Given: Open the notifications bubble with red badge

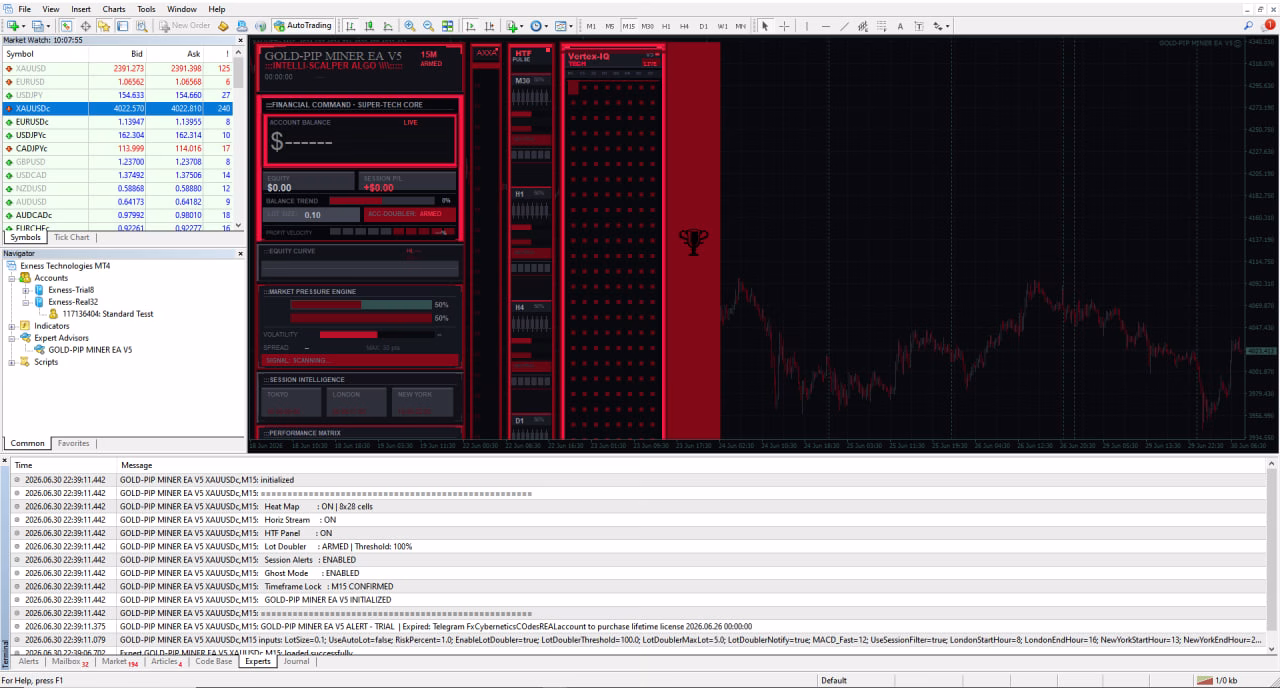Looking at the screenshot, I should click(x=1267, y=25).
